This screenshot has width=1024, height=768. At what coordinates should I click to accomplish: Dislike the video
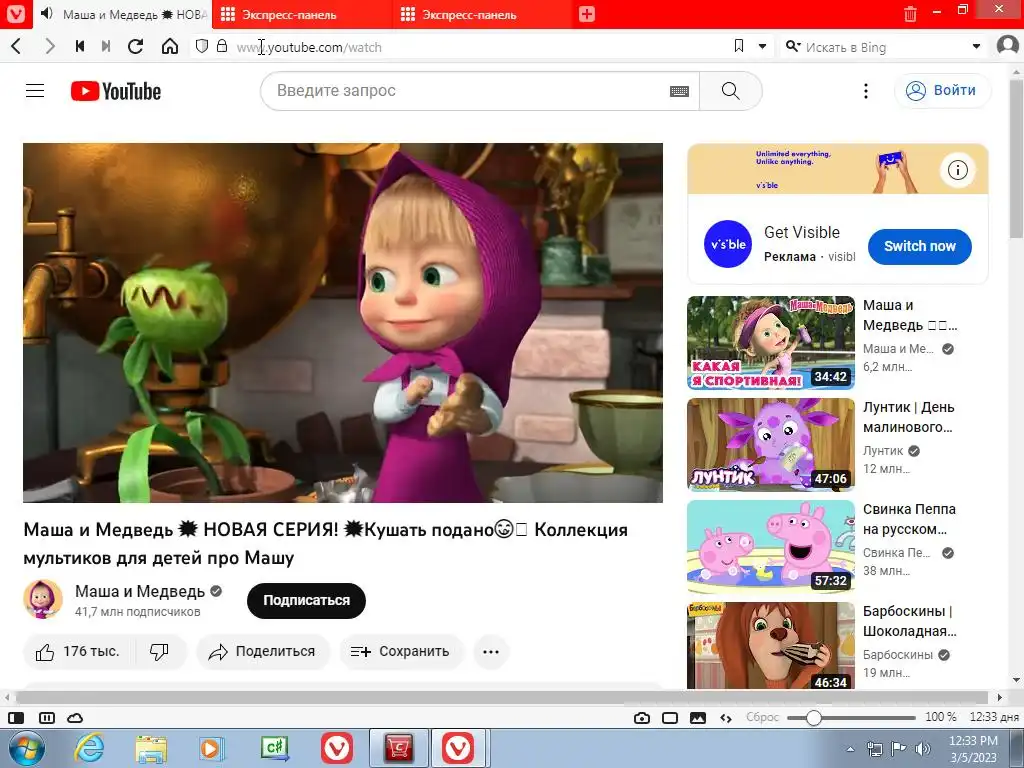(x=160, y=651)
